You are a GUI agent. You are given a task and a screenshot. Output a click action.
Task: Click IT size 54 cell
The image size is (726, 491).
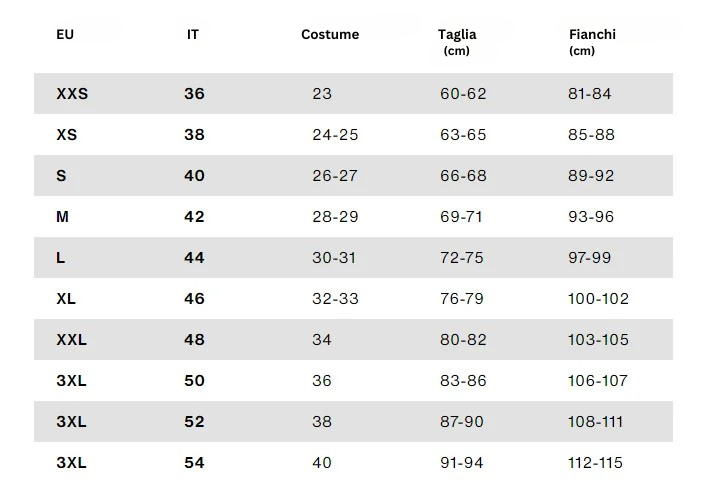[194, 463]
